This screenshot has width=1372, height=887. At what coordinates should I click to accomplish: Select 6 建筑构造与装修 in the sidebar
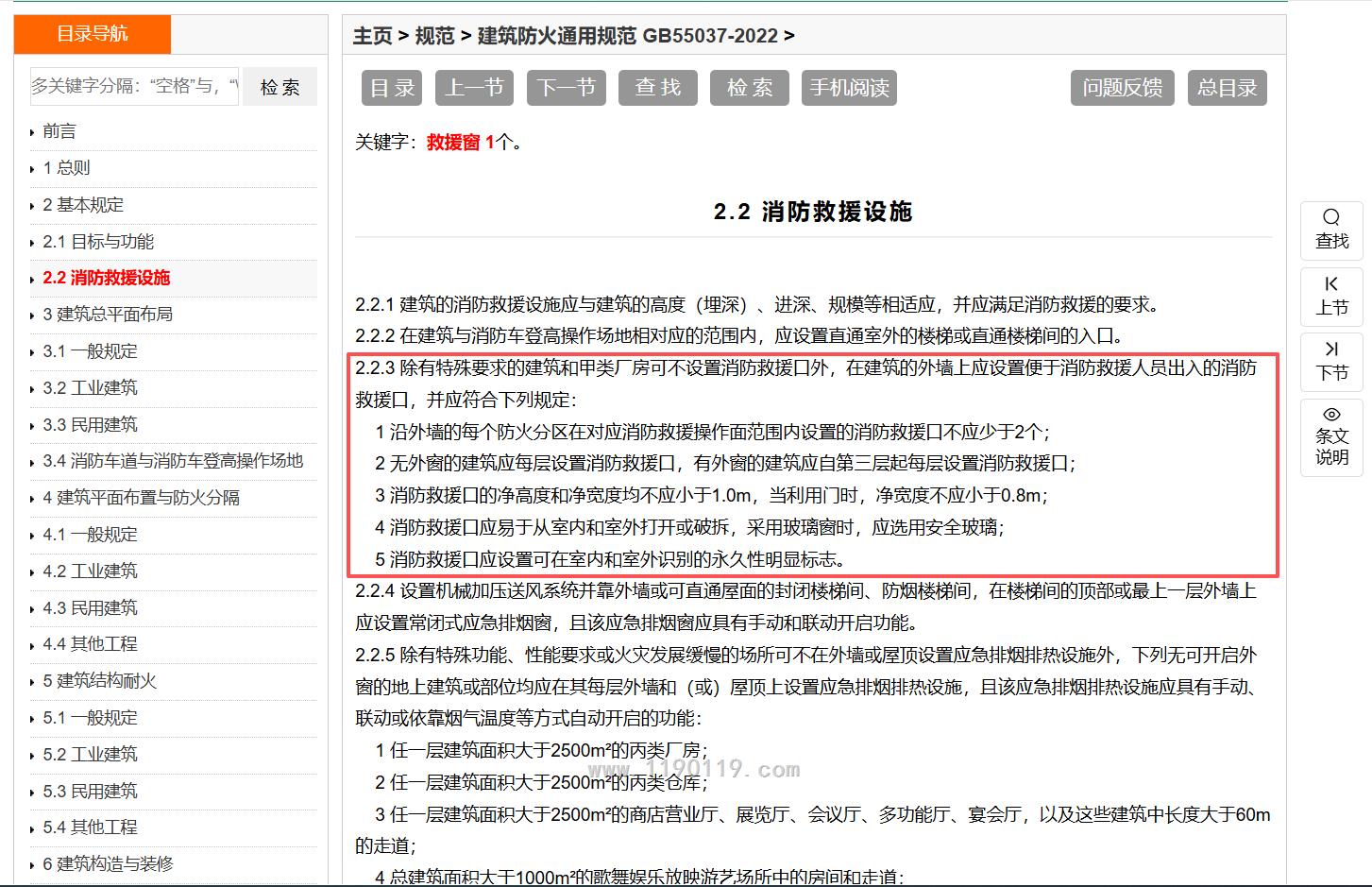pyautogui.click(x=108, y=863)
